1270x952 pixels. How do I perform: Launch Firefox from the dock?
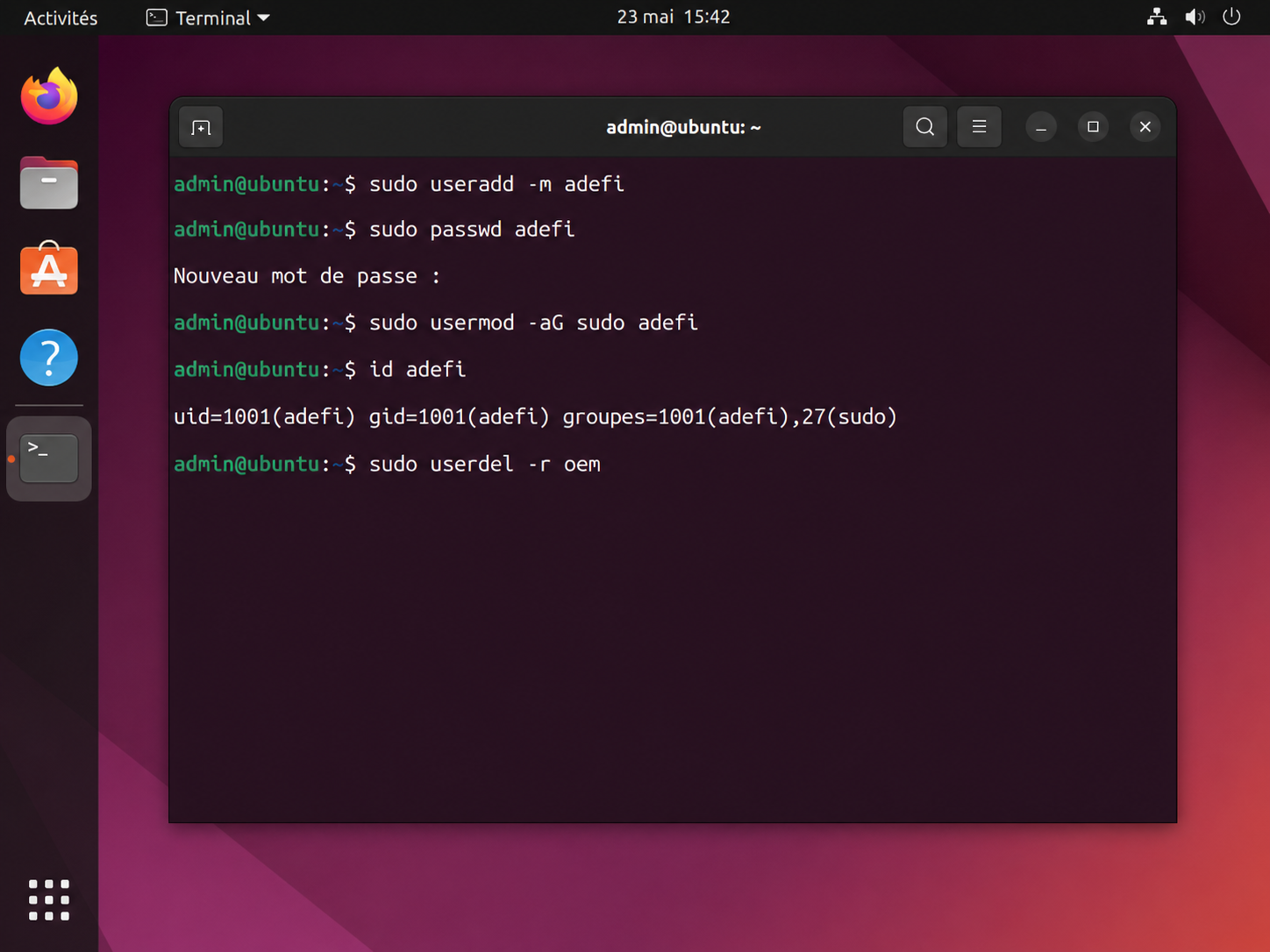49,96
